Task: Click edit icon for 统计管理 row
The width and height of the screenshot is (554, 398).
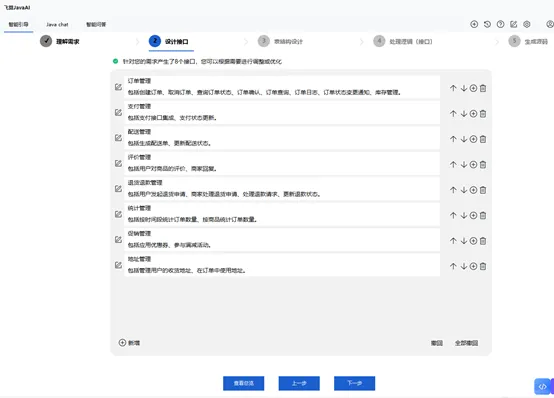Action: coord(118,214)
